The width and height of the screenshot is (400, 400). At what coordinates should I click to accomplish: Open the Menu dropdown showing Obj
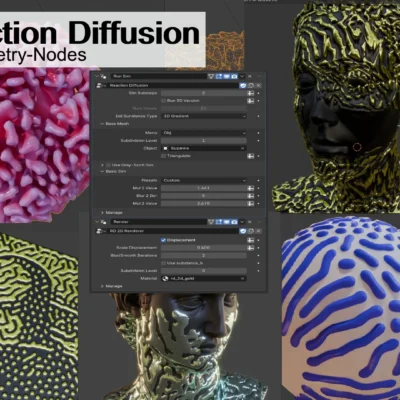[204, 133]
